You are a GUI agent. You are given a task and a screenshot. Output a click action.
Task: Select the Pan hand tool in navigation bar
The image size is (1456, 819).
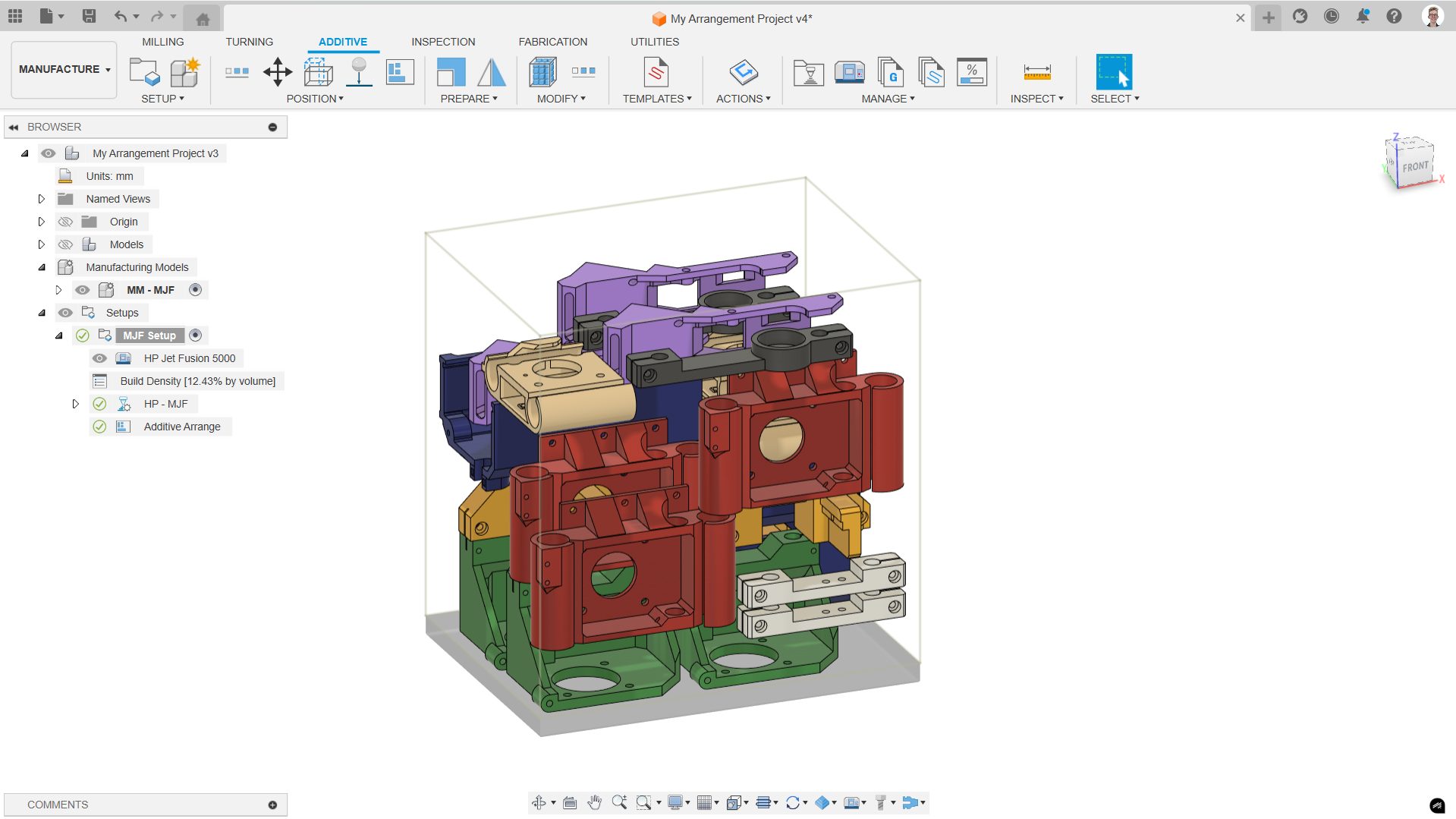[594, 802]
